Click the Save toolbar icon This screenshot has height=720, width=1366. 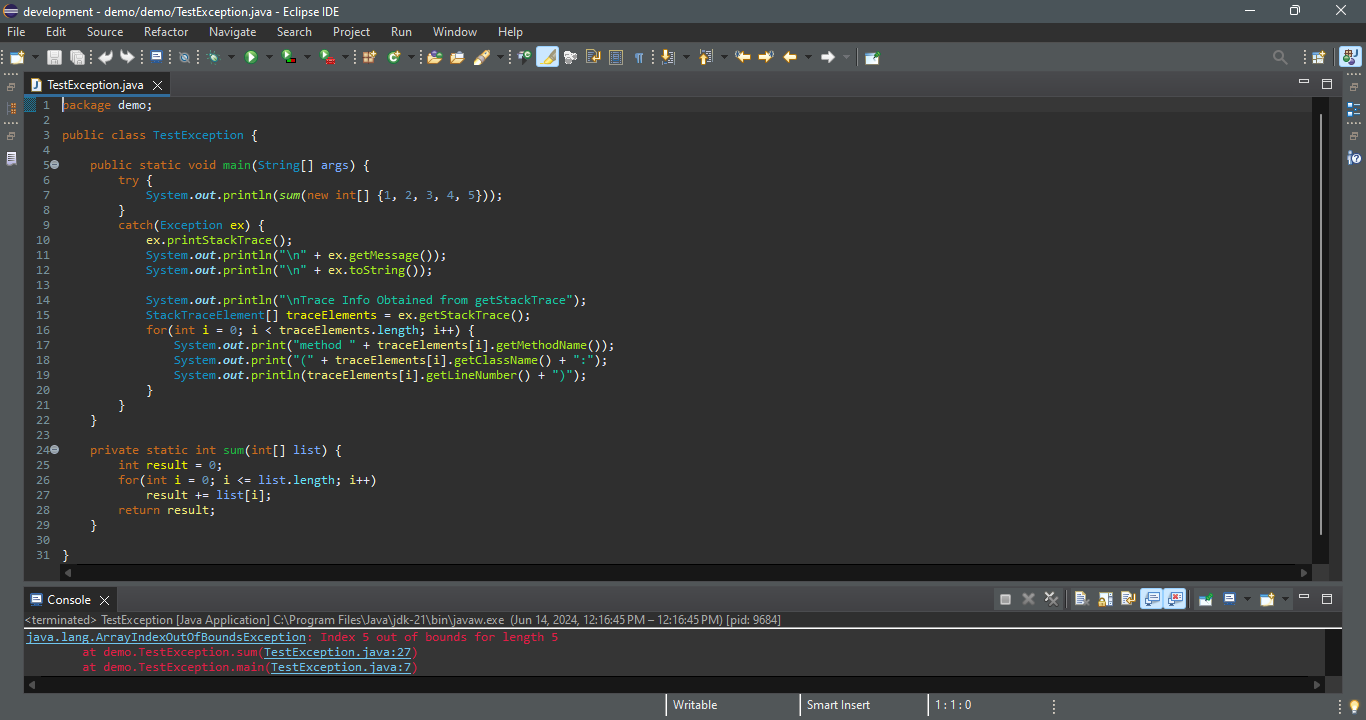pyautogui.click(x=54, y=58)
